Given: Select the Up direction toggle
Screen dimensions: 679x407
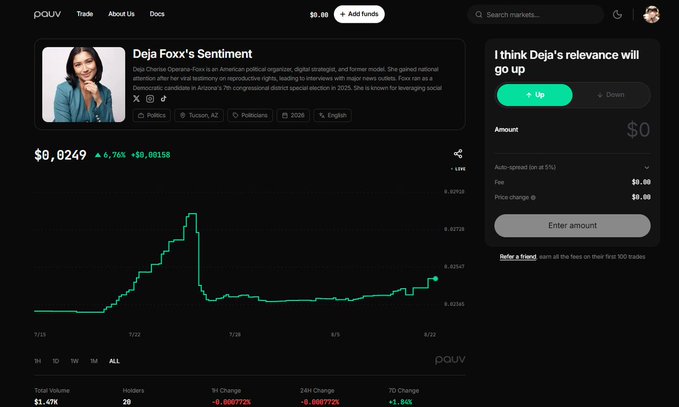Looking at the screenshot, I should [x=534, y=95].
